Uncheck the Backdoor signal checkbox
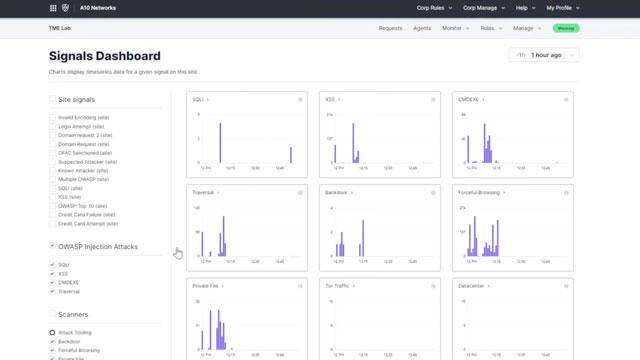640x360 pixels. (52, 342)
